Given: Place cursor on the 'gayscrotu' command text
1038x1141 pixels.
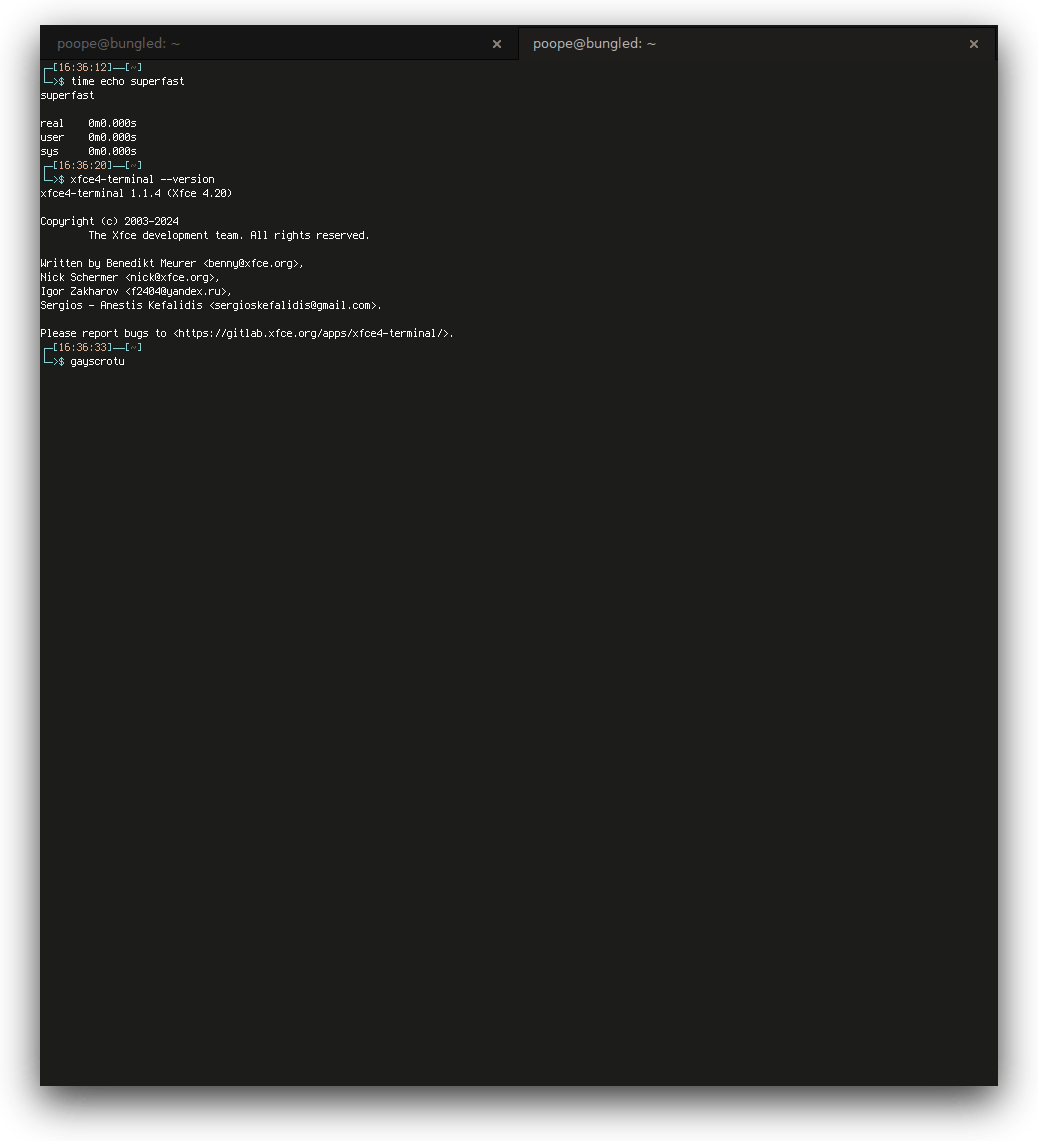Looking at the screenshot, I should [x=98, y=362].
